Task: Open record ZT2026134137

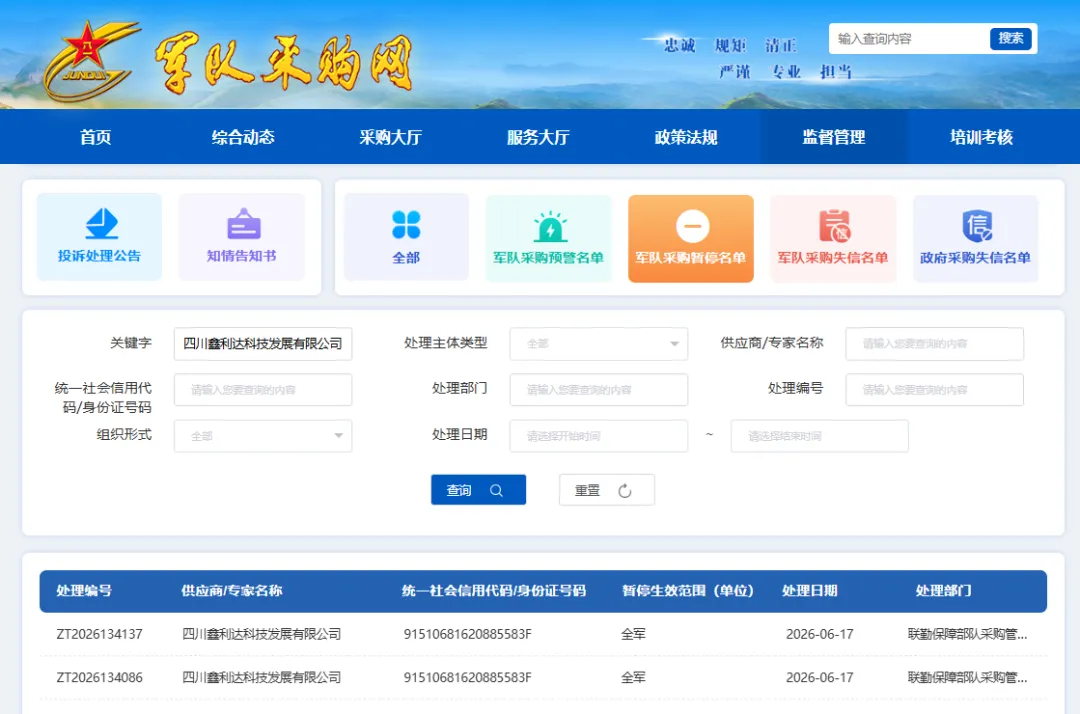Action: 99,634
